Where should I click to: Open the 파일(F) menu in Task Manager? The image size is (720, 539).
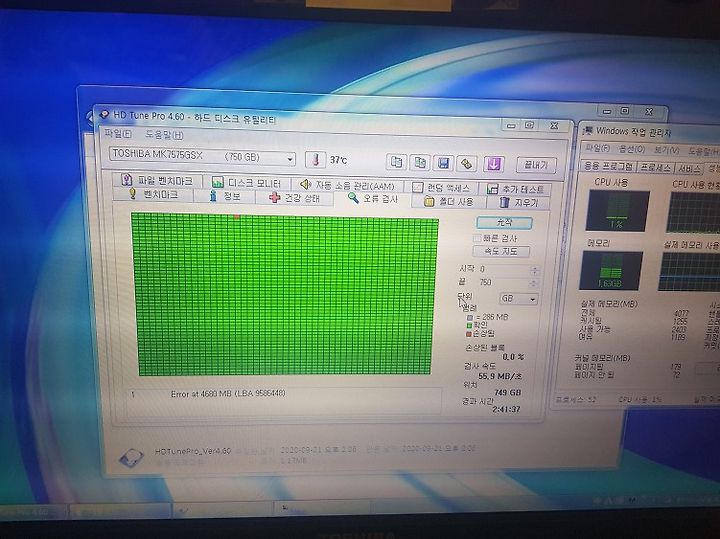[x=597, y=148]
